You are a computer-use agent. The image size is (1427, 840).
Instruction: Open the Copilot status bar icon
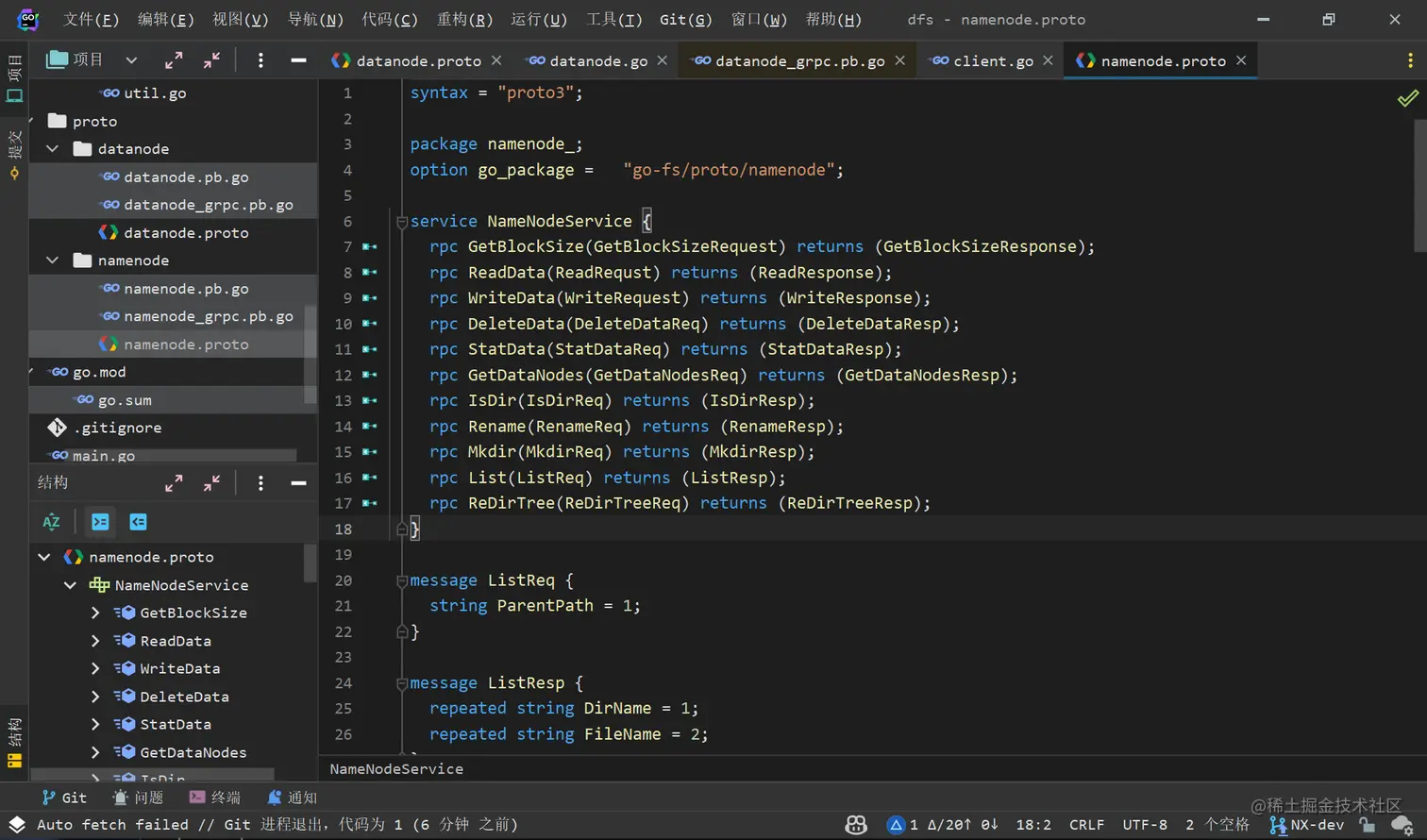pos(856,825)
